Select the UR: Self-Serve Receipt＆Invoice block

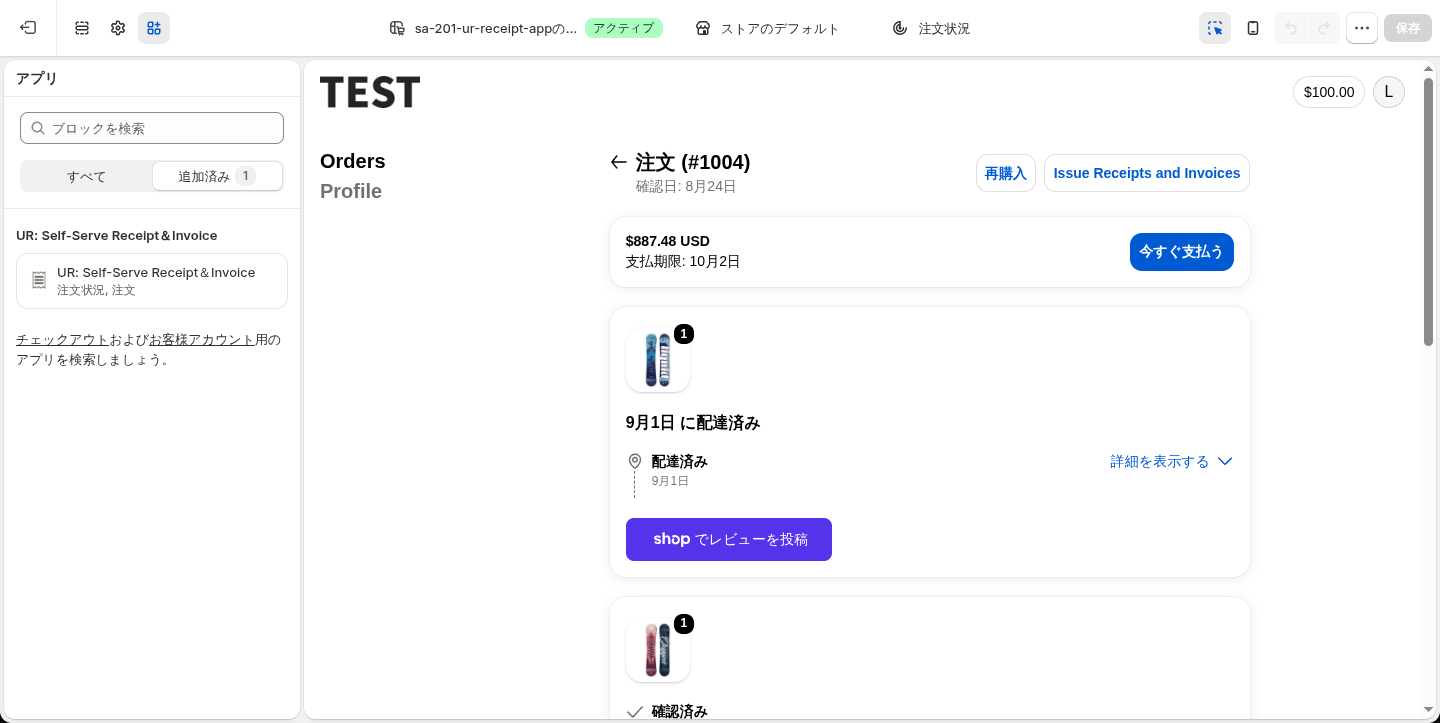[152, 281]
